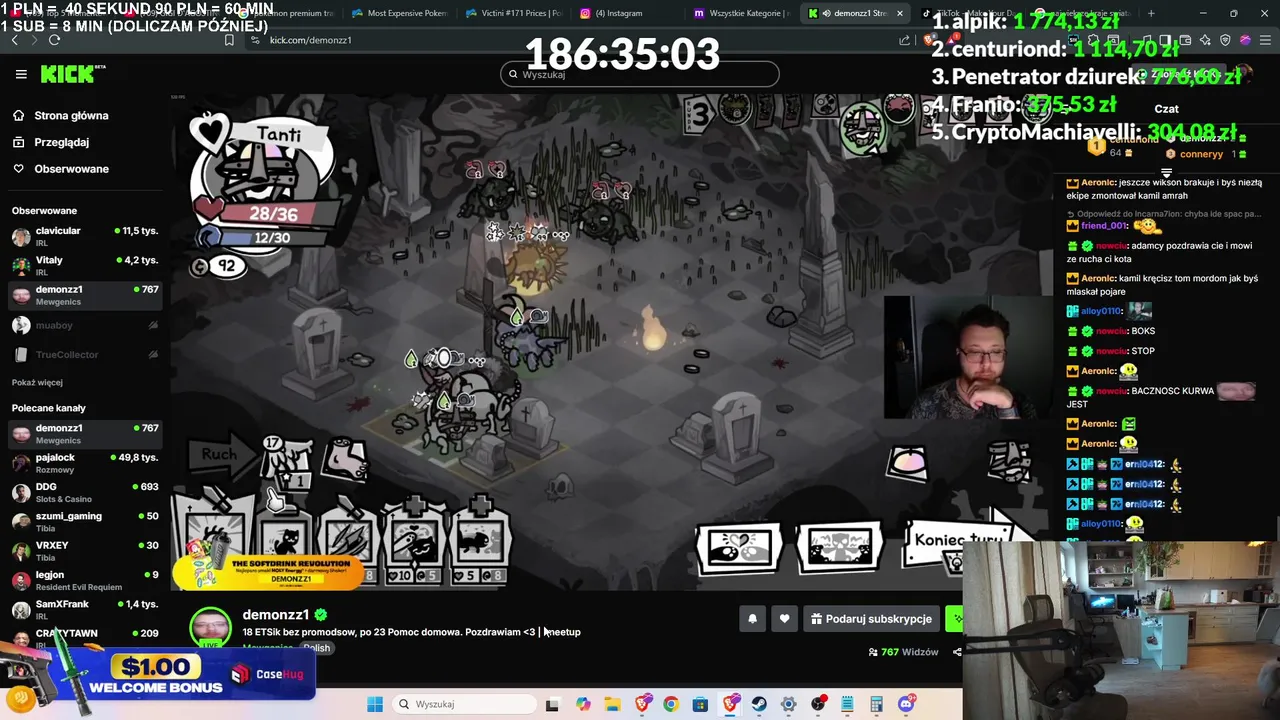
Task: Toggle follow heart for demonzz1
Action: pyautogui.click(x=784, y=619)
